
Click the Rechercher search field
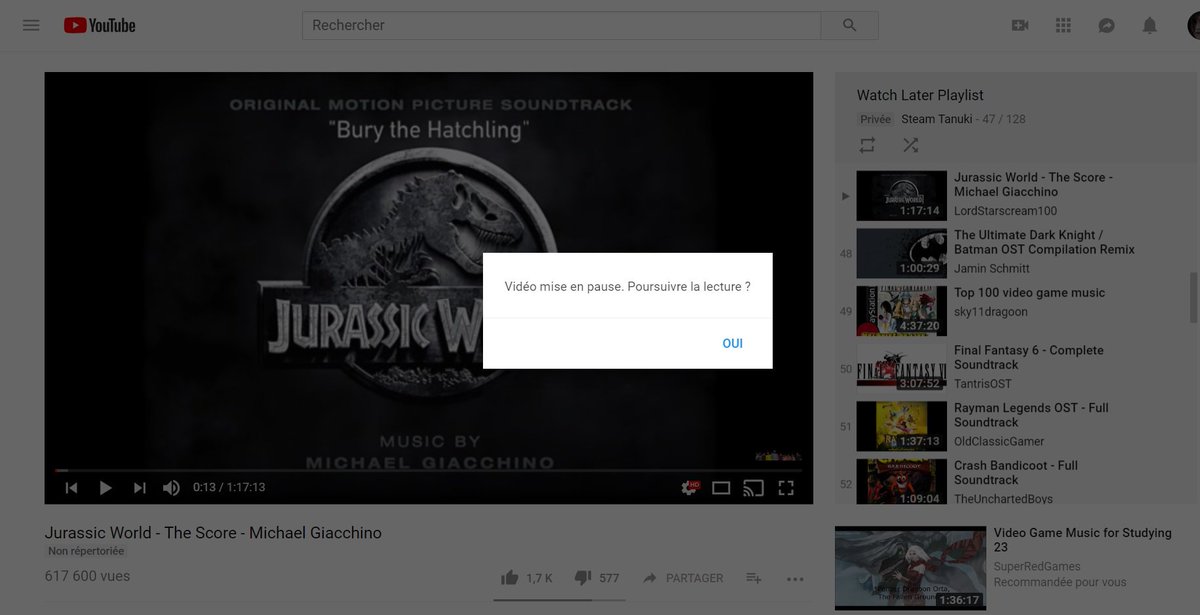point(562,25)
